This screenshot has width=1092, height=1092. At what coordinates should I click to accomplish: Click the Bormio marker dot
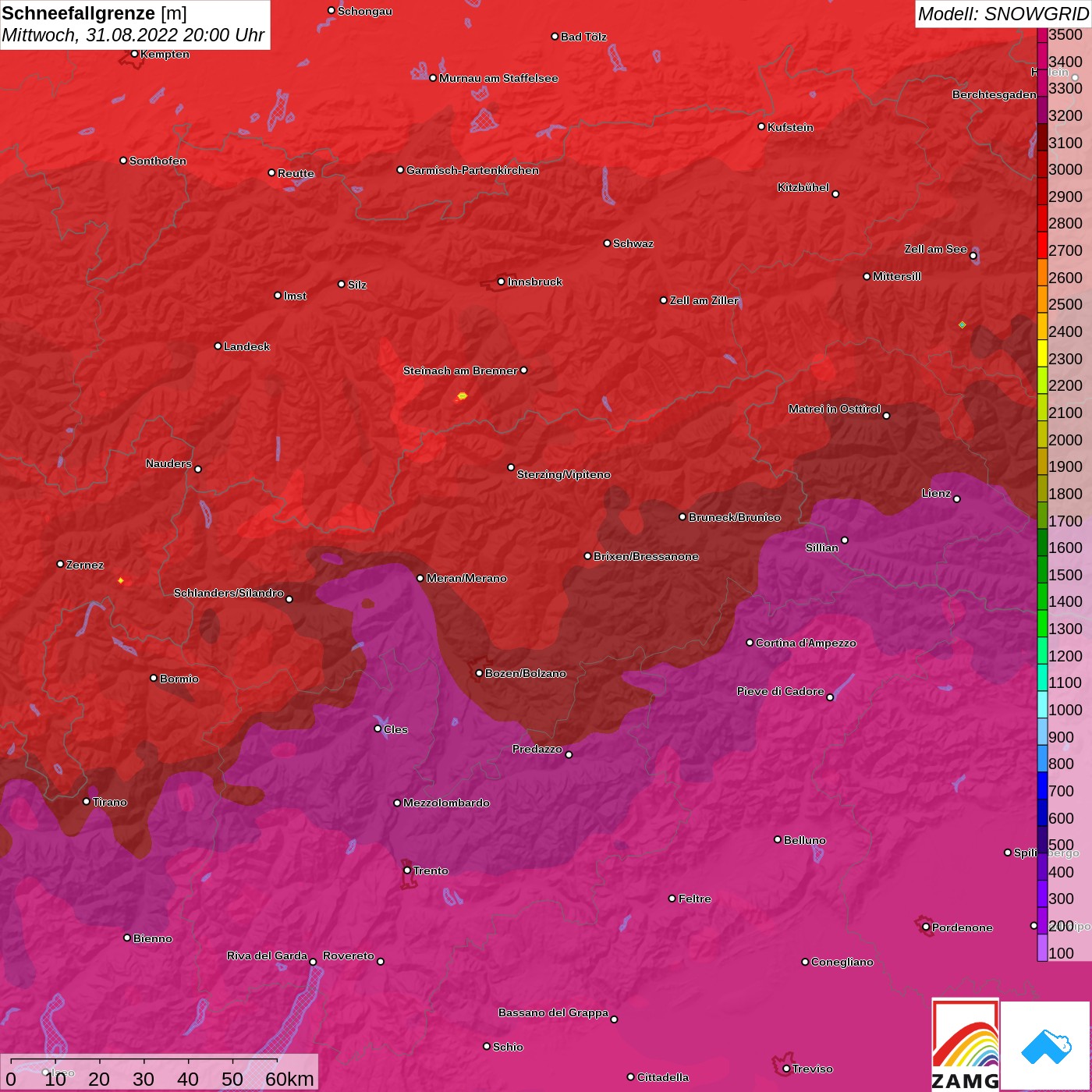click(154, 678)
